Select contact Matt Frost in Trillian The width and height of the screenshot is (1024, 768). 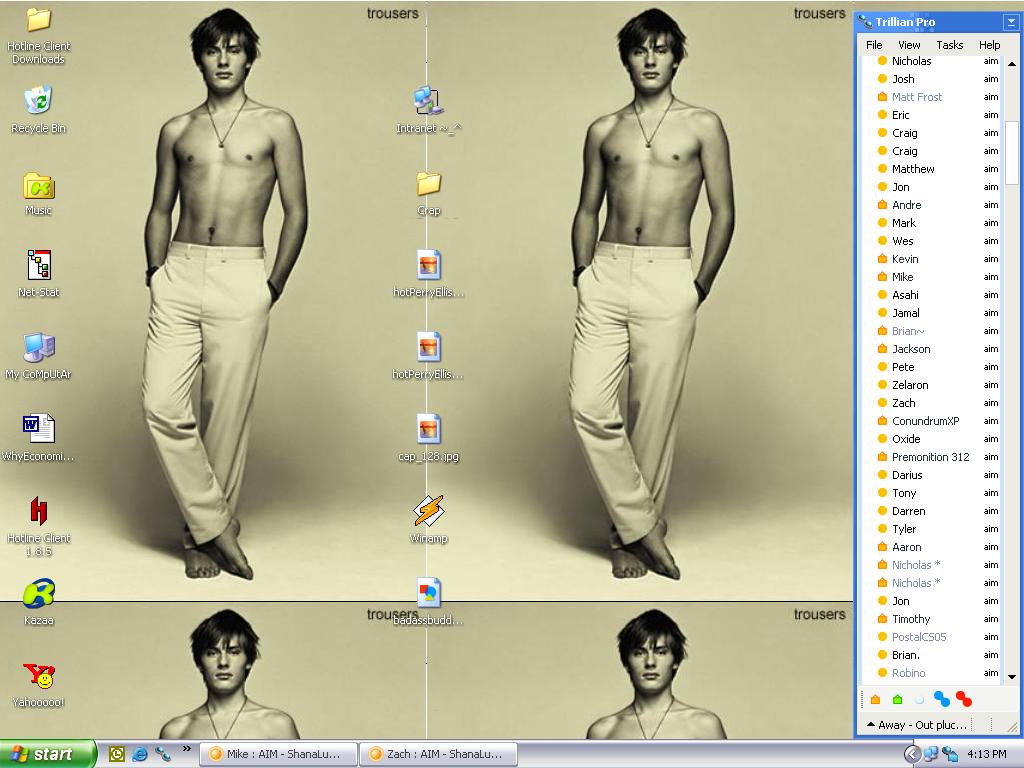930,97
